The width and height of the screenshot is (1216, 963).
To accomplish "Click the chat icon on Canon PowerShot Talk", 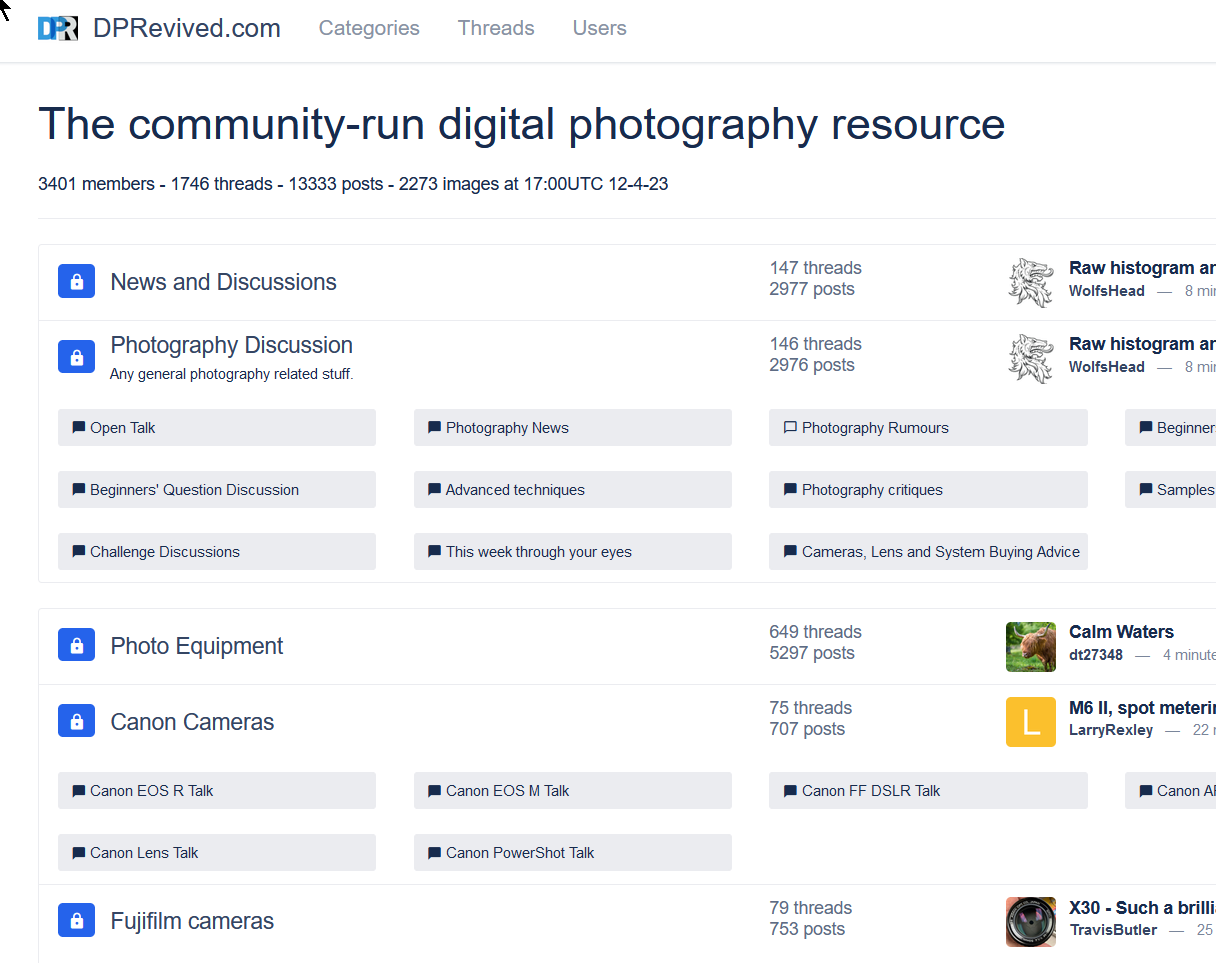I will click(435, 853).
